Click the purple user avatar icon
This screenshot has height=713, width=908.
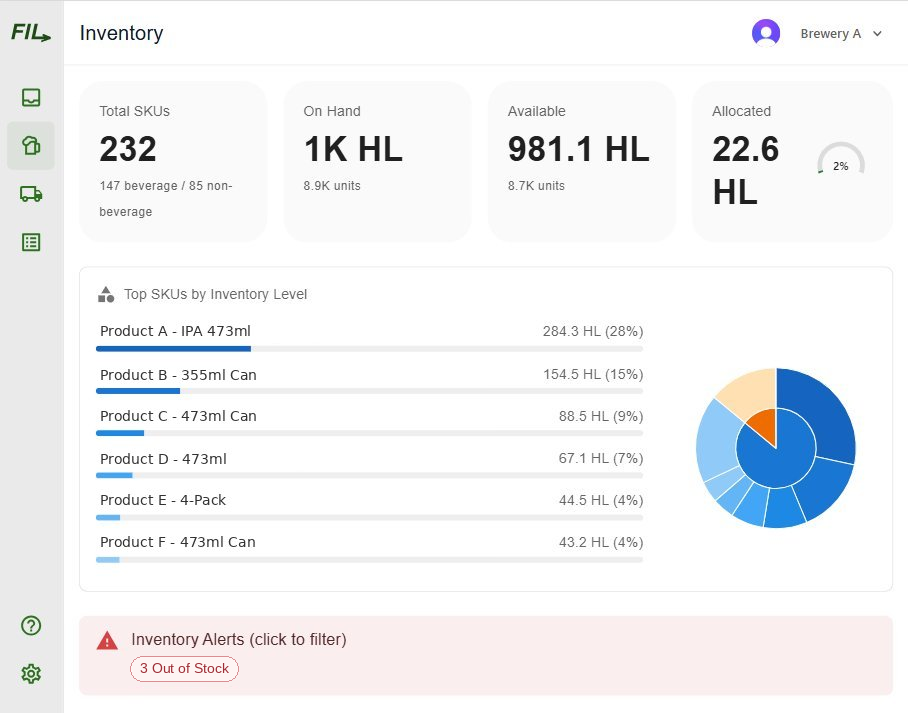[766, 33]
